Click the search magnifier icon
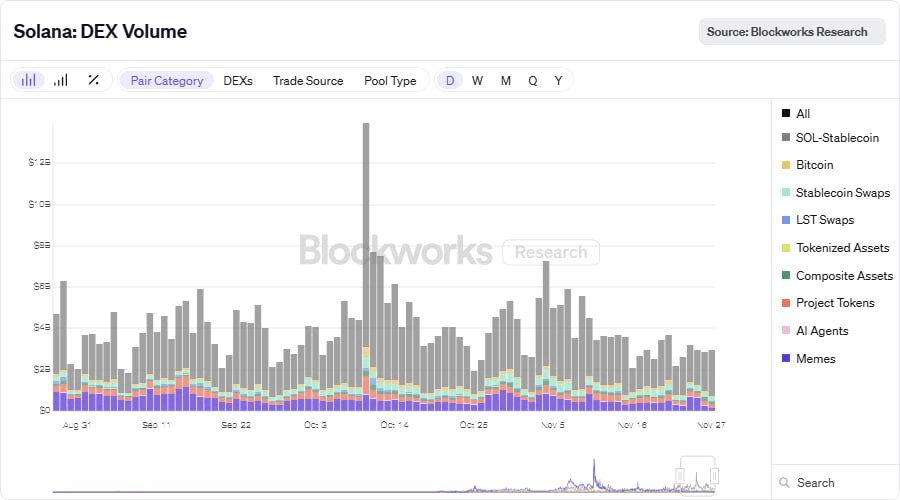 click(785, 483)
